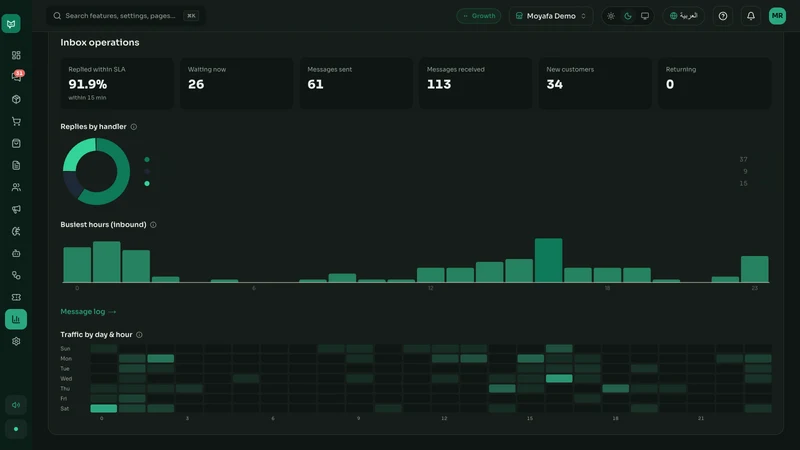The image size is (800, 450).
Task: Open the MR user avatar menu
Action: [x=777, y=16]
